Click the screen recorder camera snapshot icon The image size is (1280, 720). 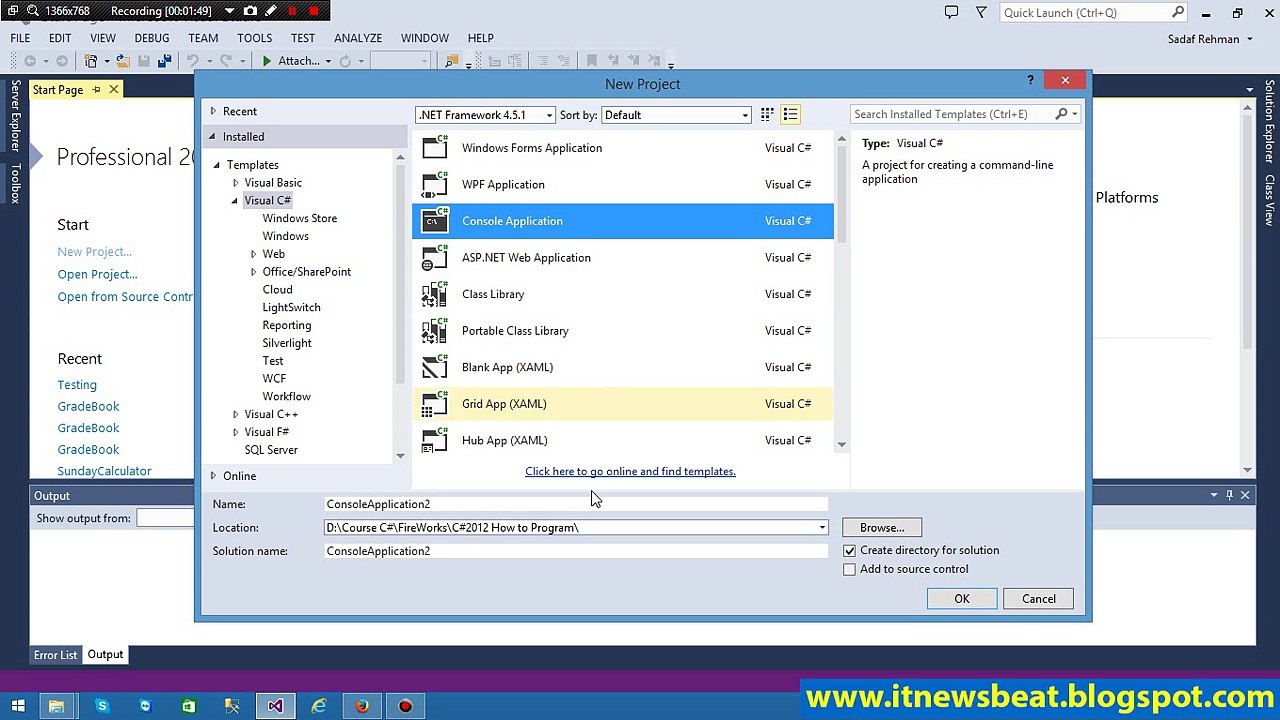tap(250, 11)
